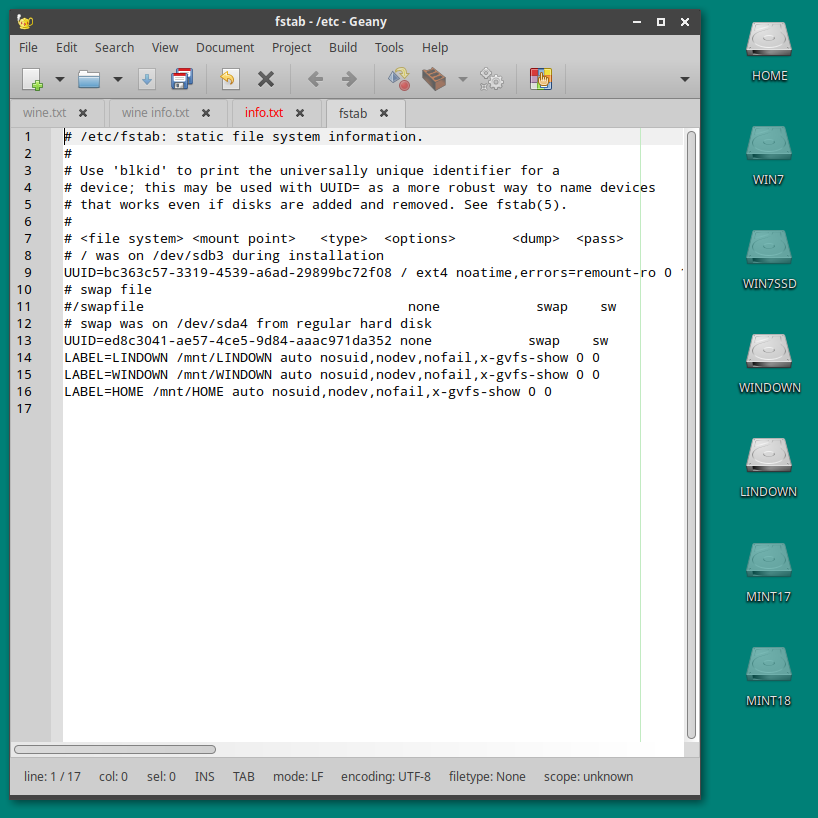
Task: Expand the recent files dropdown arrow
Action: pos(117,79)
